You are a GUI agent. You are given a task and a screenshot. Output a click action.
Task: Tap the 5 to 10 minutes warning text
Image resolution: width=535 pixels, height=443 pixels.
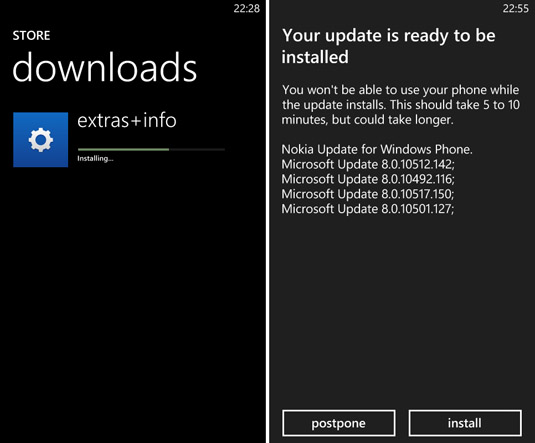[x=401, y=105]
